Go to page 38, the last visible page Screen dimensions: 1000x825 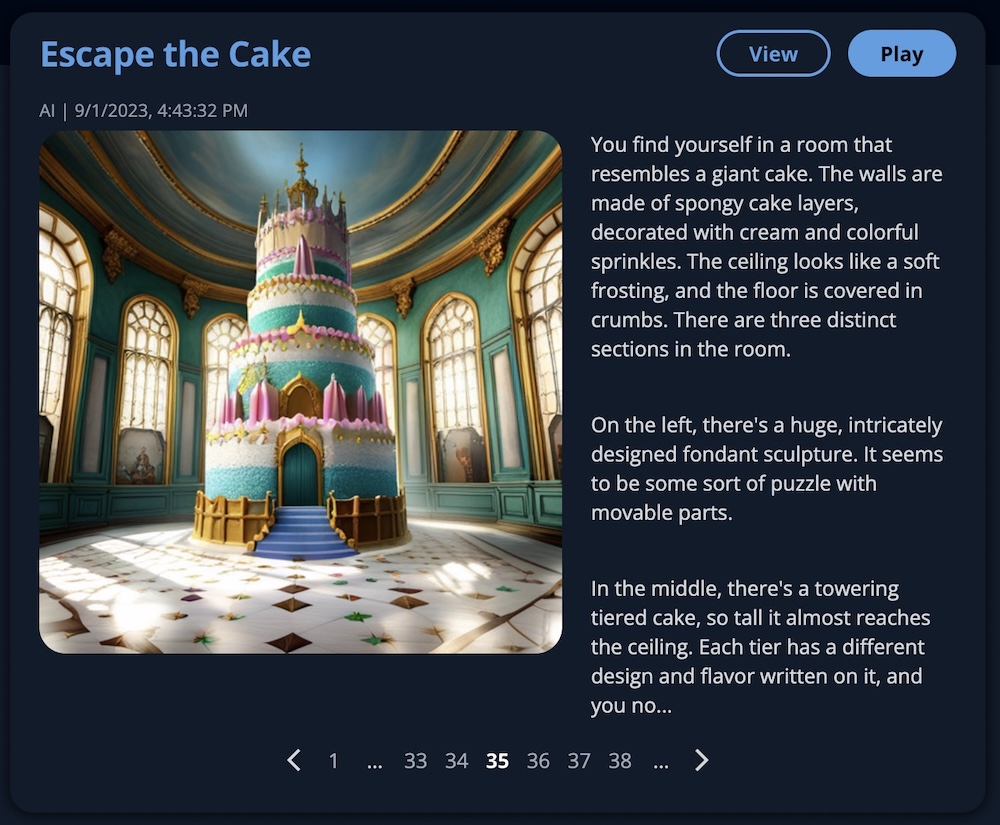[620, 761]
